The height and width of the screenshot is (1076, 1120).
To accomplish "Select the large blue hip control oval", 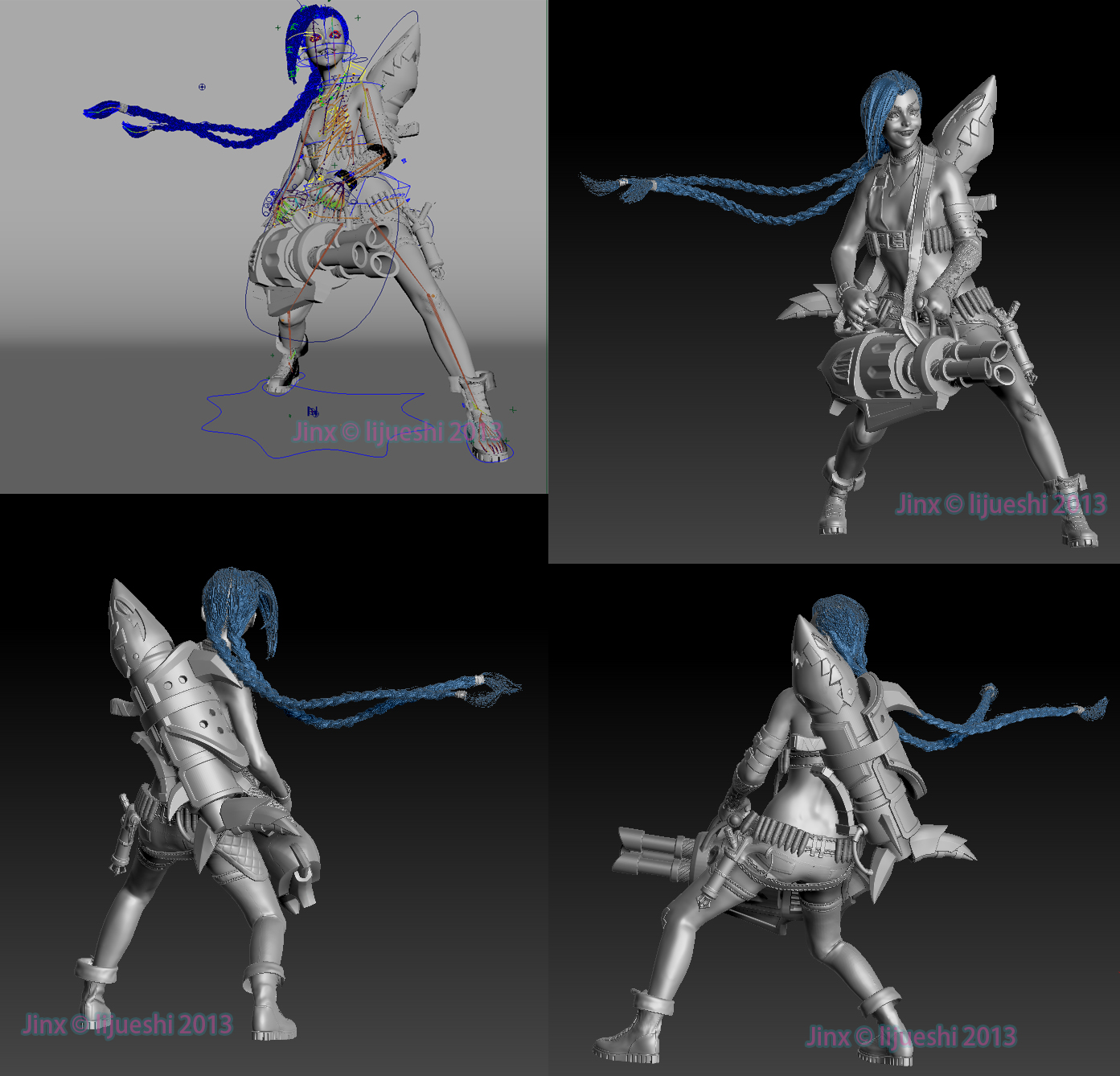I will coord(321,259).
